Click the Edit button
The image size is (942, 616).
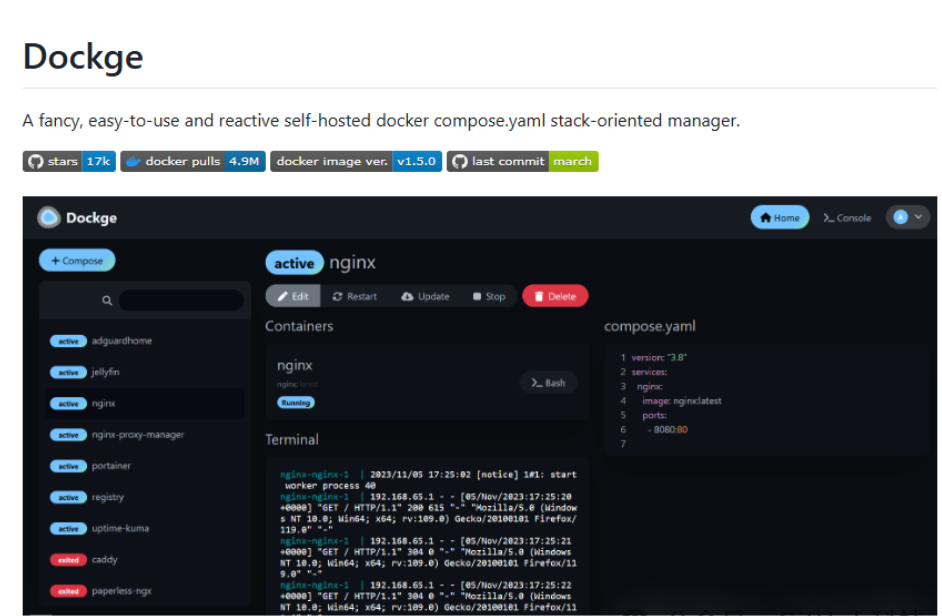pyautogui.click(x=293, y=296)
